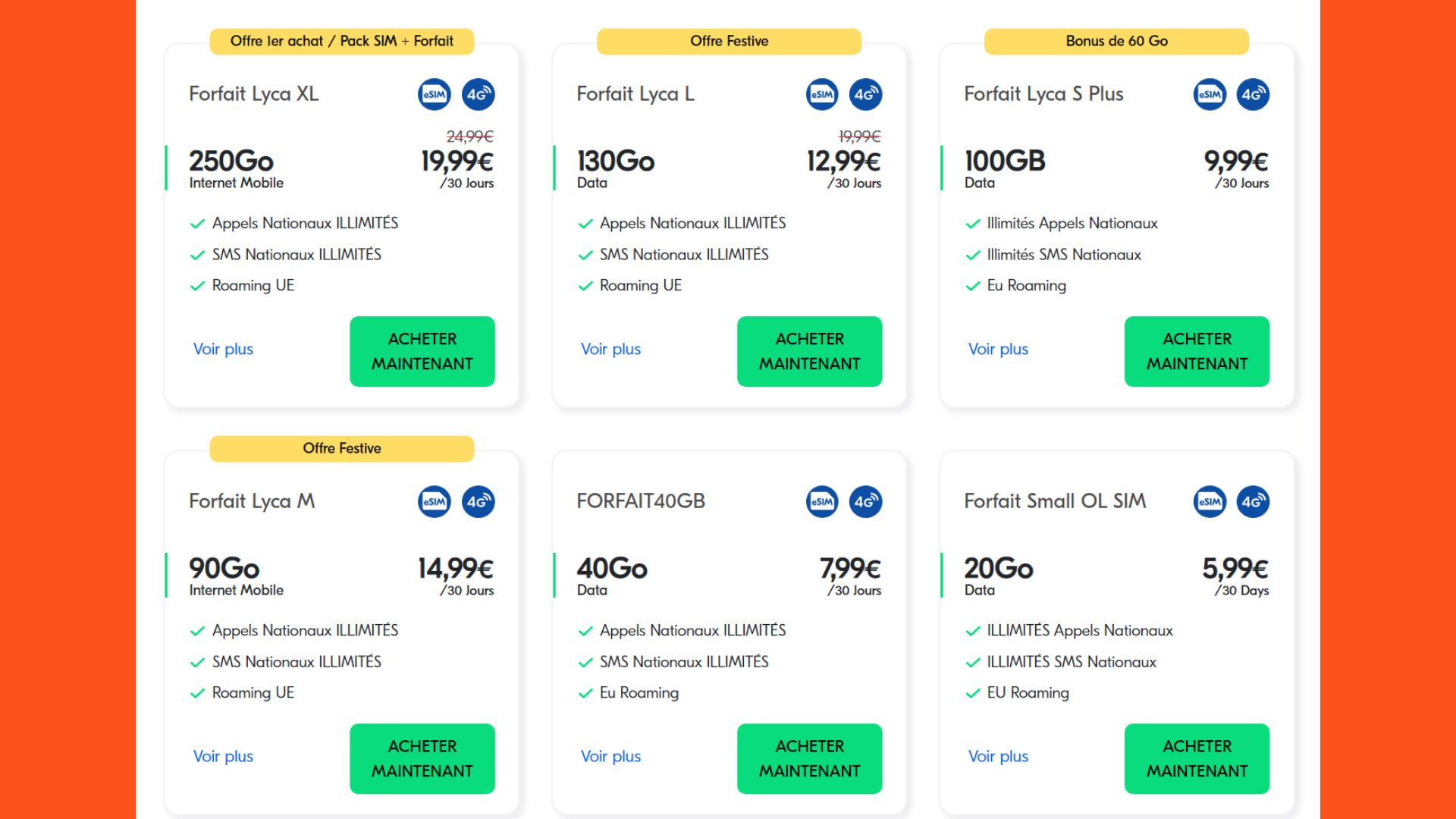The width and height of the screenshot is (1456, 819).
Task: Click the eSIM icon on Forfait Lyca S Plus
Action: pos(1210,95)
